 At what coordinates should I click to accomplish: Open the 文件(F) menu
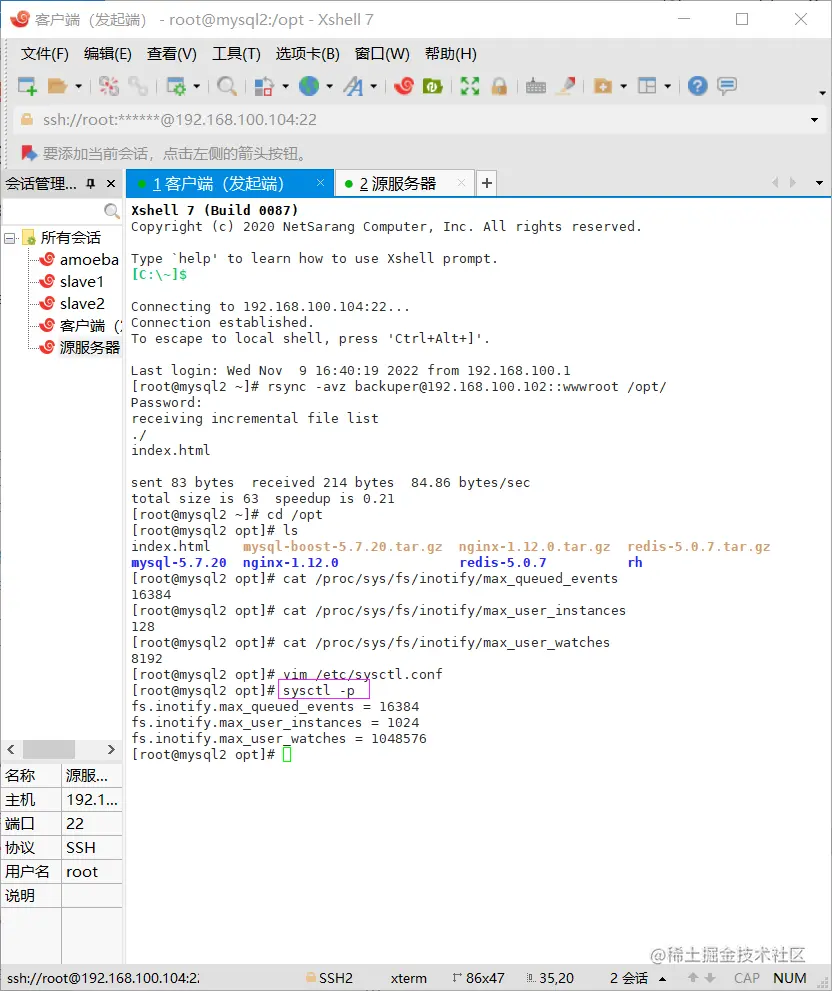click(x=44, y=54)
